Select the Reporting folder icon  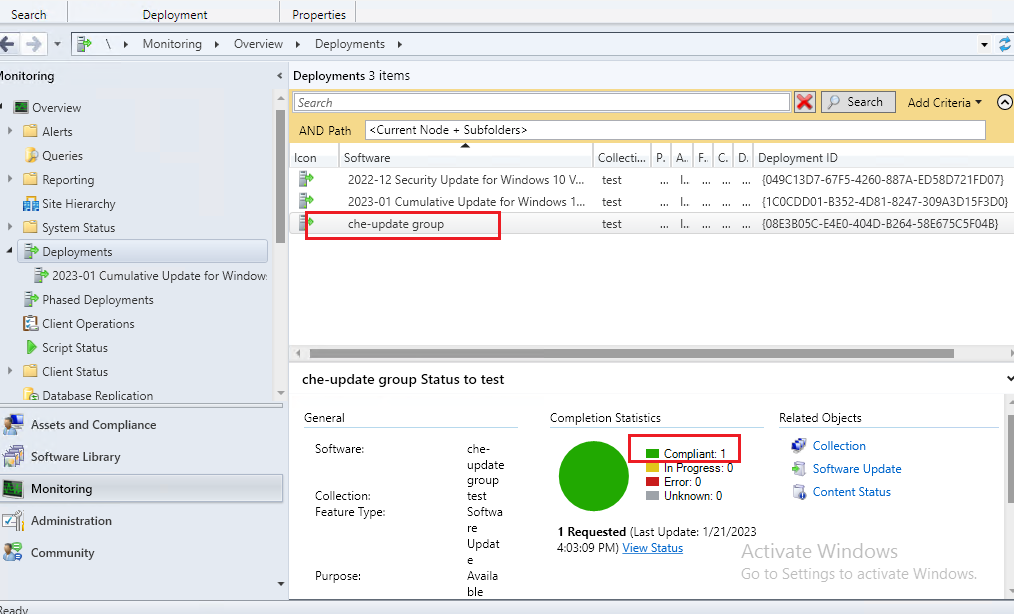coord(30,179)
